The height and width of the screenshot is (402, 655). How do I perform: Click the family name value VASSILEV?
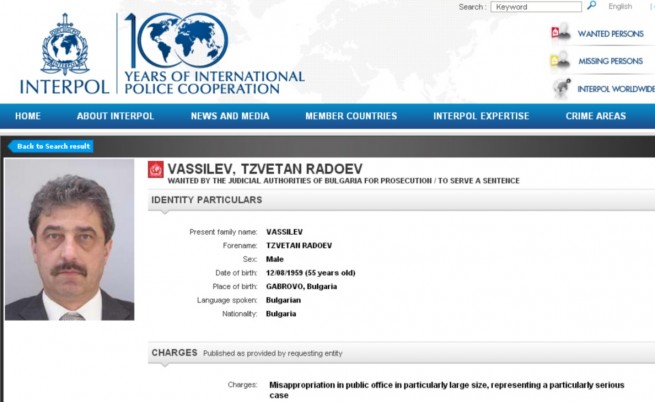[x=284, y=232]
